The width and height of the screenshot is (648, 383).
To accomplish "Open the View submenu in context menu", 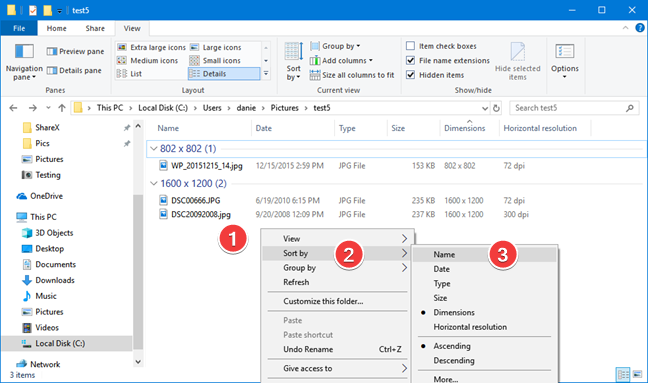I will coord(338,239).
